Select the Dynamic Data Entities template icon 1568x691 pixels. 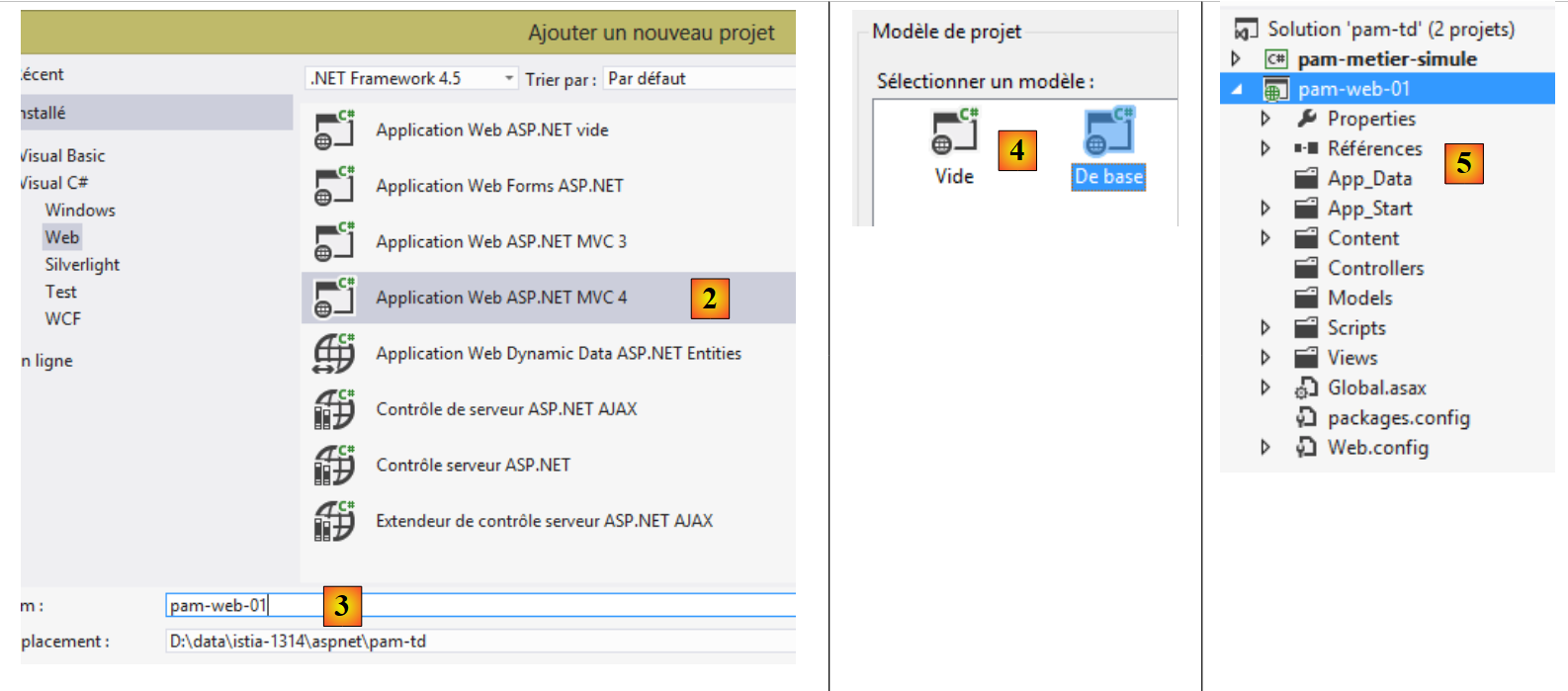pos(334,354)
